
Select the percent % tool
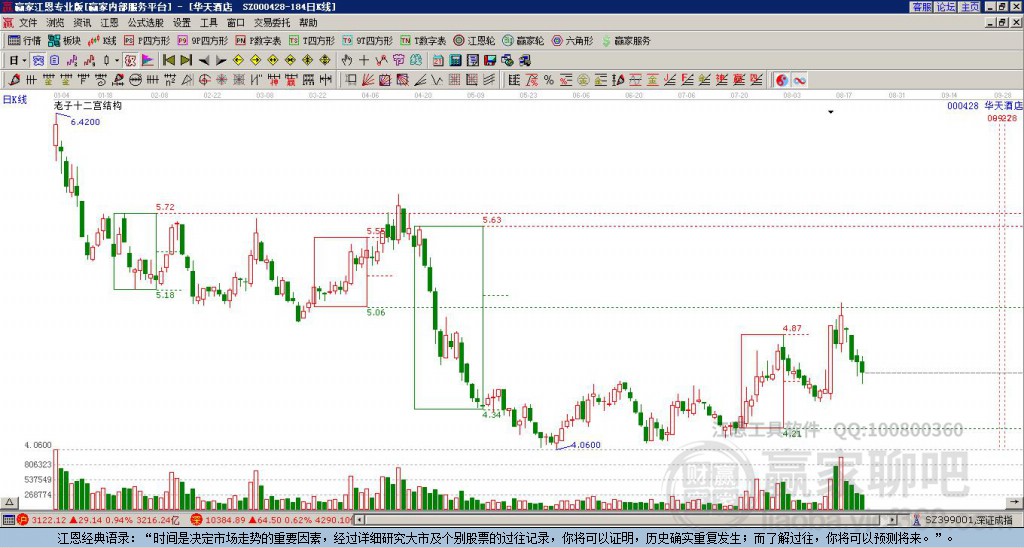pos(549,80)
